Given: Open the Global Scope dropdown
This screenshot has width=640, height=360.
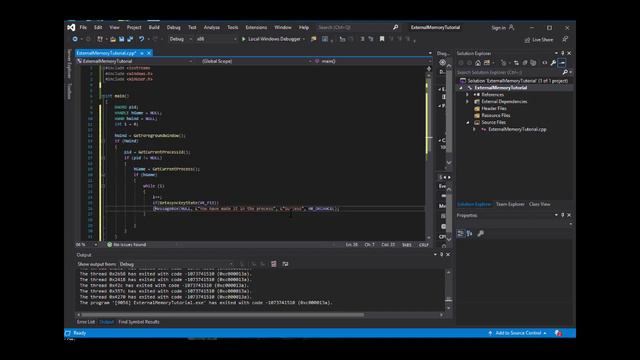Looking at the screenshot, I should [256, 61].
